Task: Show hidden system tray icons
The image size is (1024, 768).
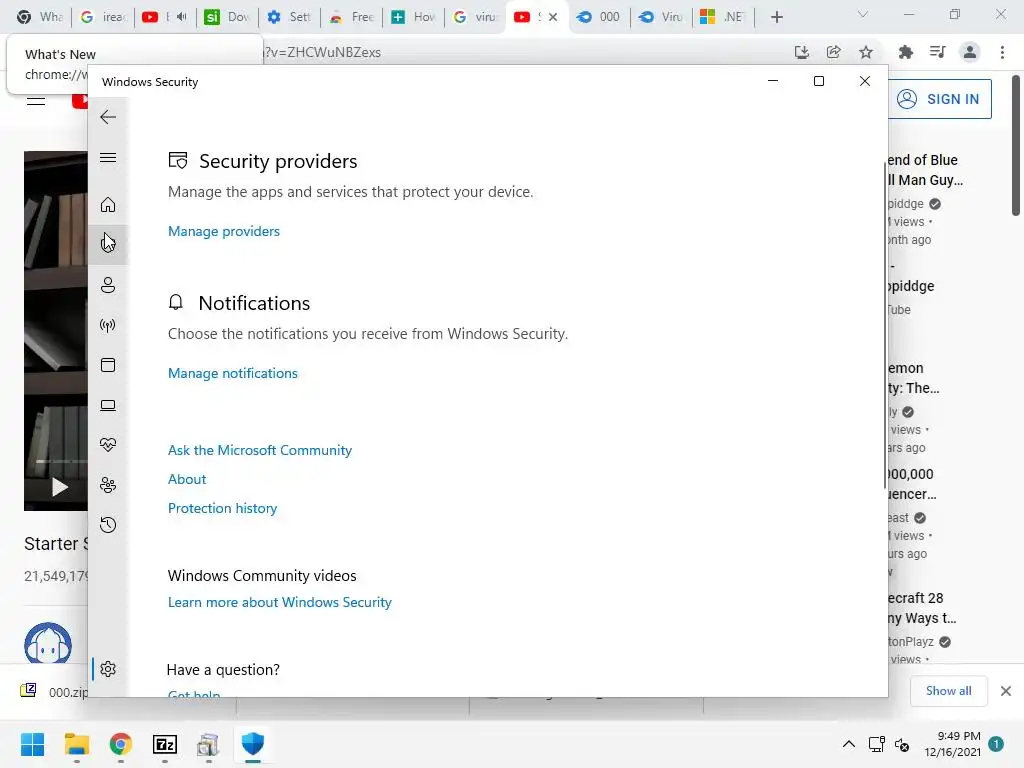Action: 848,744
